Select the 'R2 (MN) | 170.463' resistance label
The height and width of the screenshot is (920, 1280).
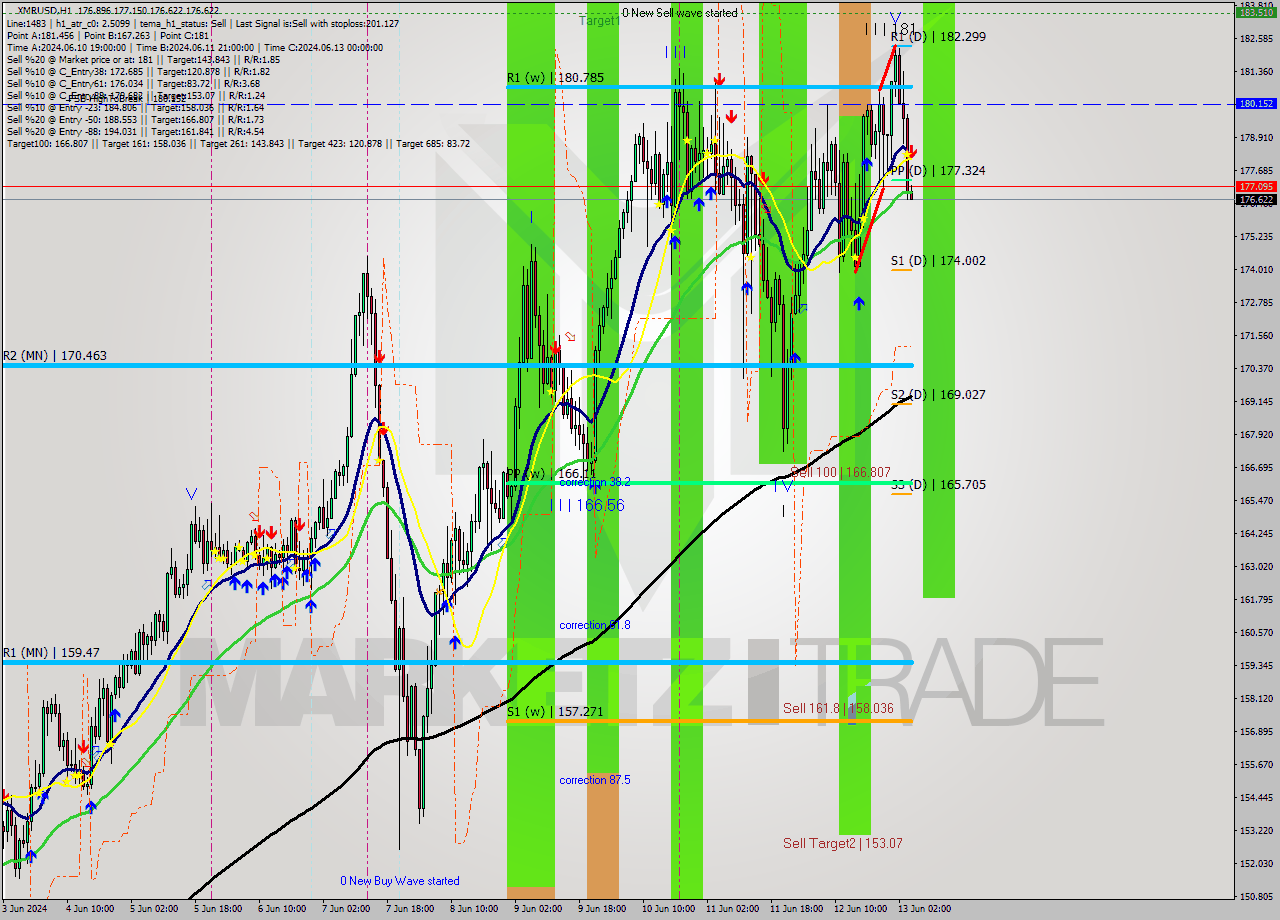54,355
